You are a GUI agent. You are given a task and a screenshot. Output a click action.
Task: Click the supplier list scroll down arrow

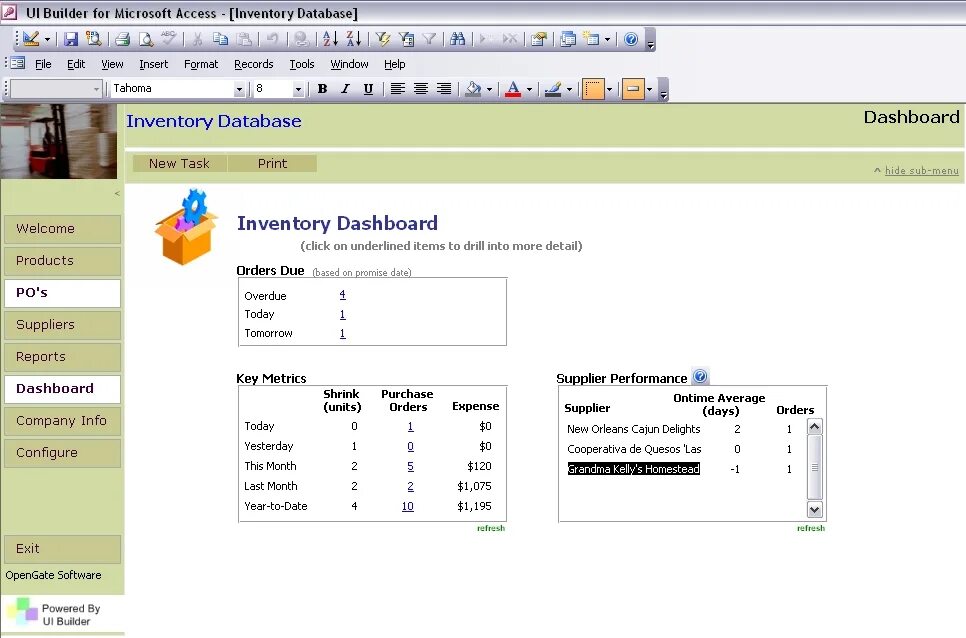[x=814, y=509]
